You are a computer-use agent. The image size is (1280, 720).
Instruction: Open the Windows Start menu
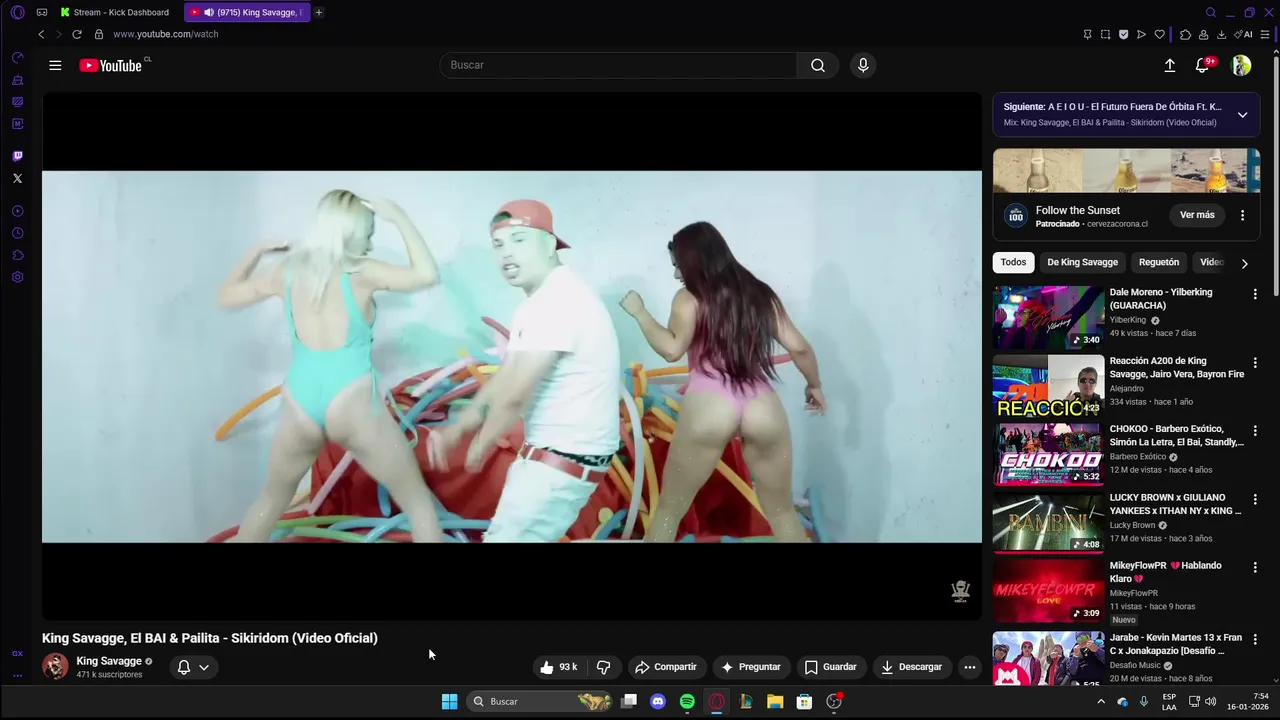click(x=450, y=702)
